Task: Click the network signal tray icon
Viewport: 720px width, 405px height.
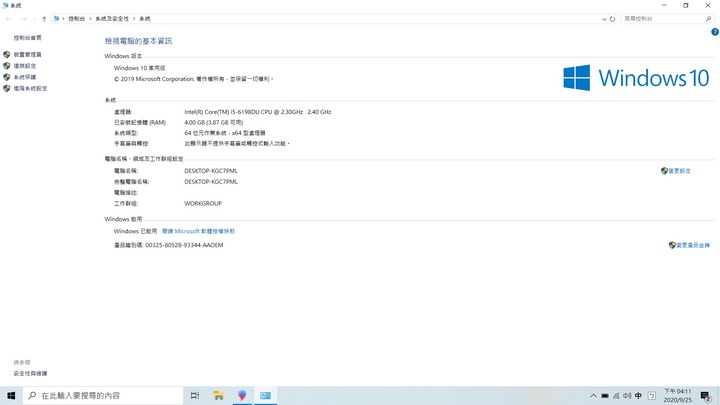Action: (616, 396)
